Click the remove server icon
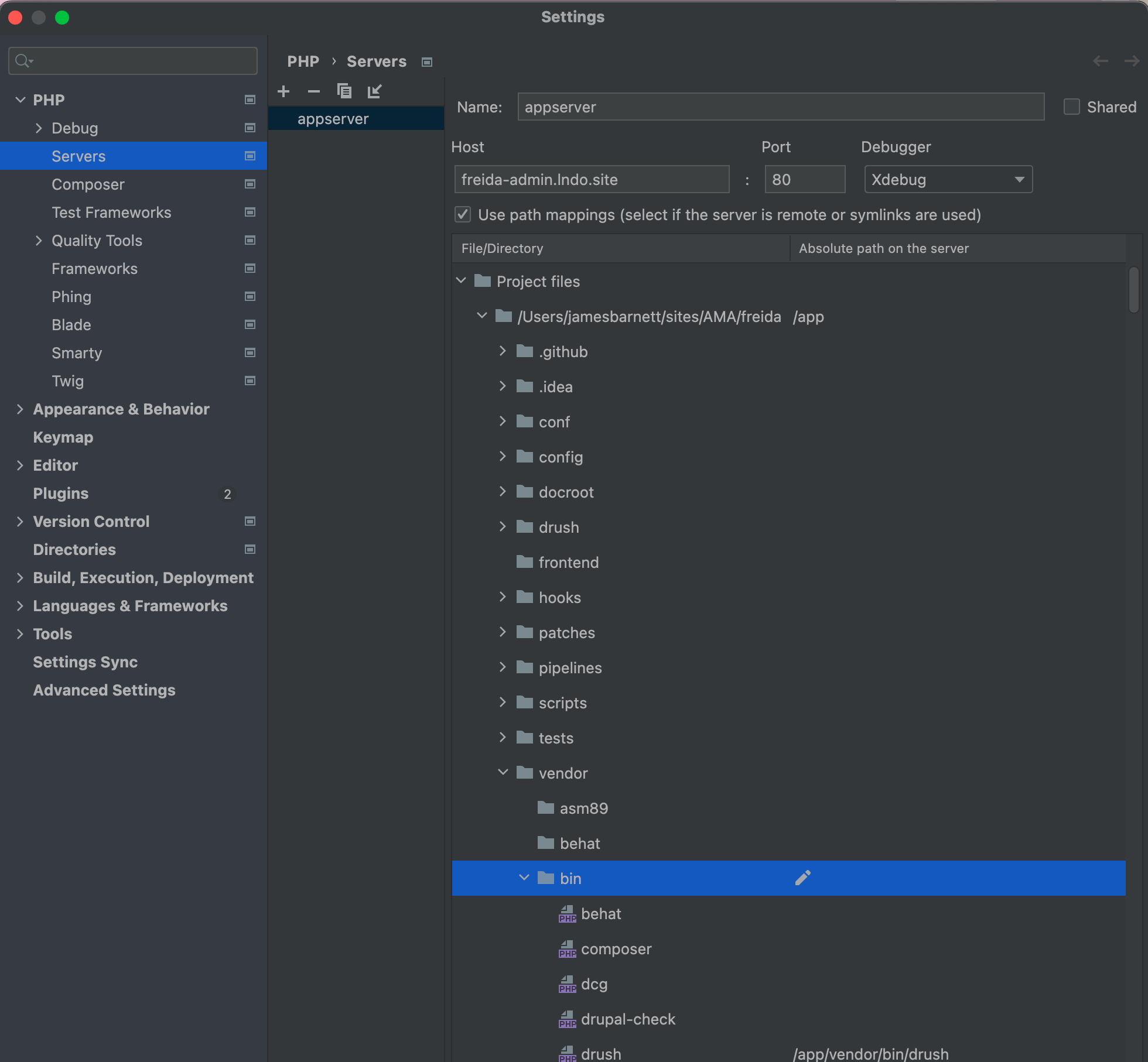Image resolution: width=1148 pixels, height=1062 pixels. click(311, 91)
